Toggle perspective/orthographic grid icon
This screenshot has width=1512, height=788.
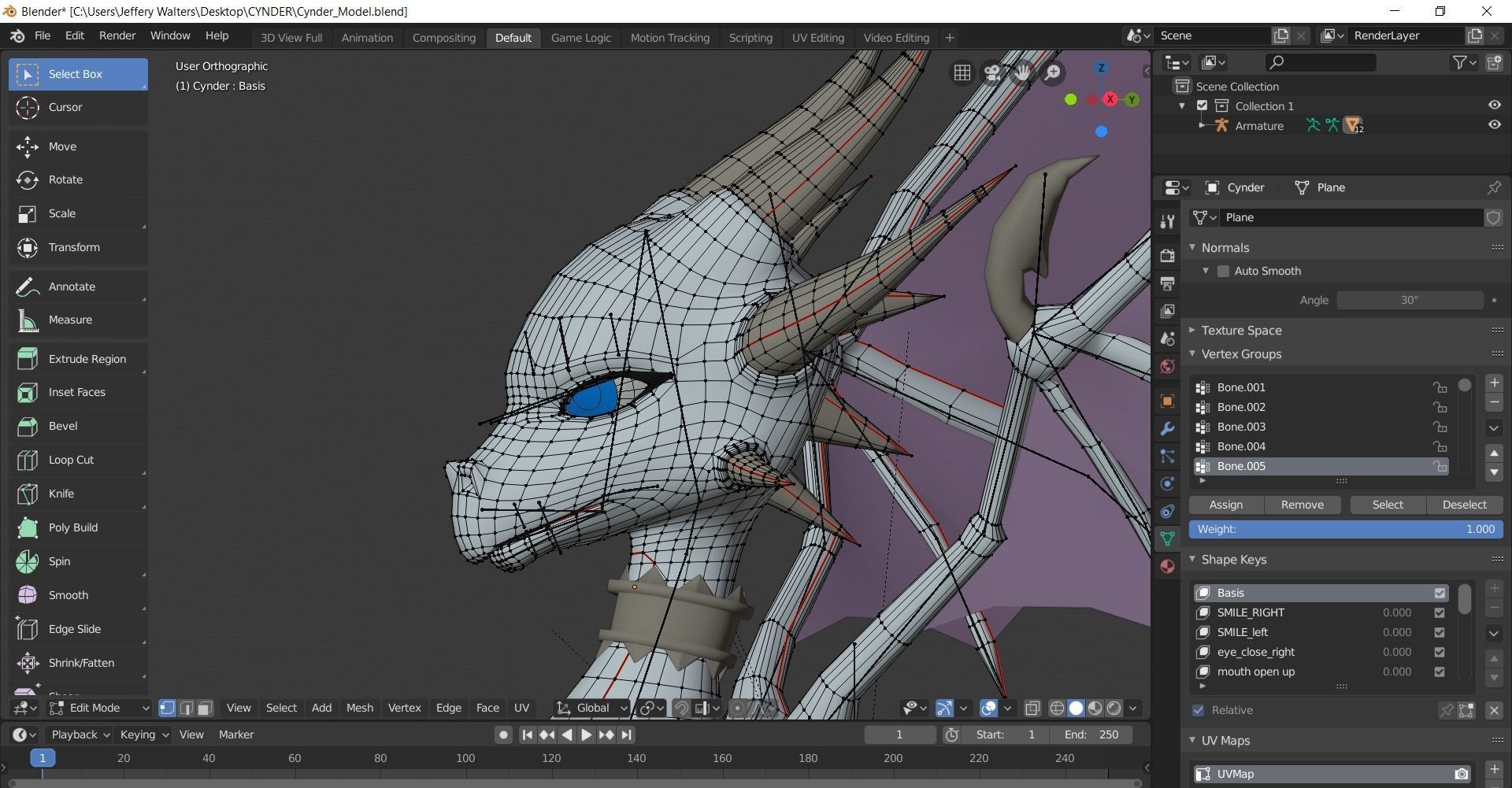[x=962, y=72]
